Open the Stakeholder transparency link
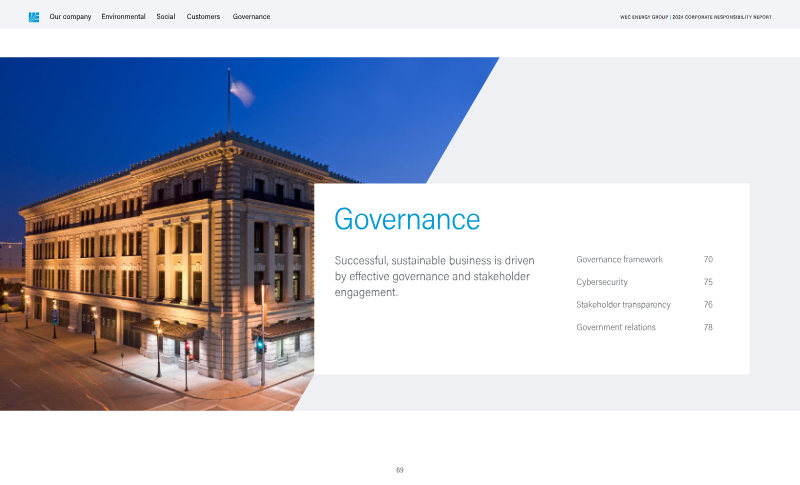This screenshot has height=485, width=800. [623, 305]
